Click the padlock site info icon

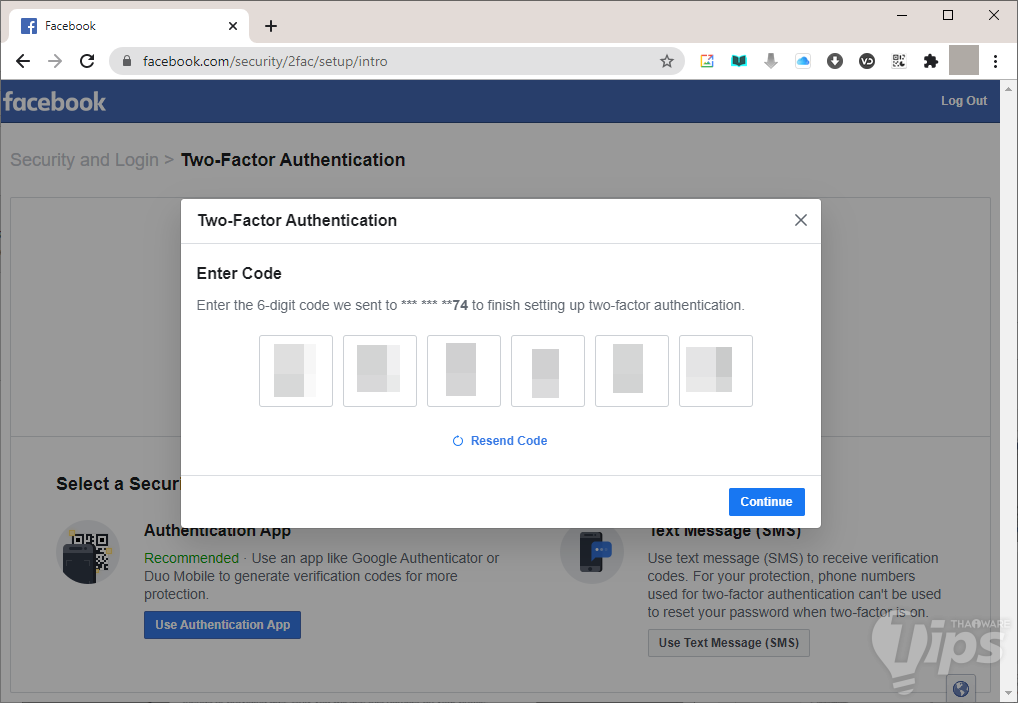click(127, 61)
